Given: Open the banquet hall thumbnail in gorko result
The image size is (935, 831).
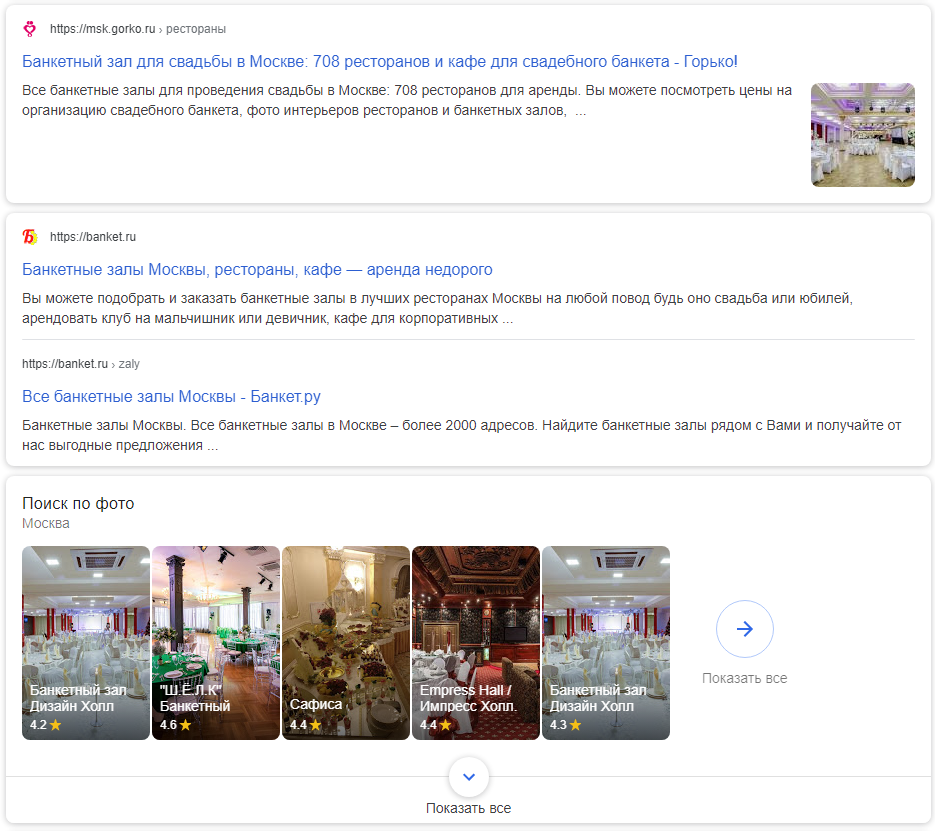Looking at the screenshot, I should pyautogui.click(x=862, y=135).
